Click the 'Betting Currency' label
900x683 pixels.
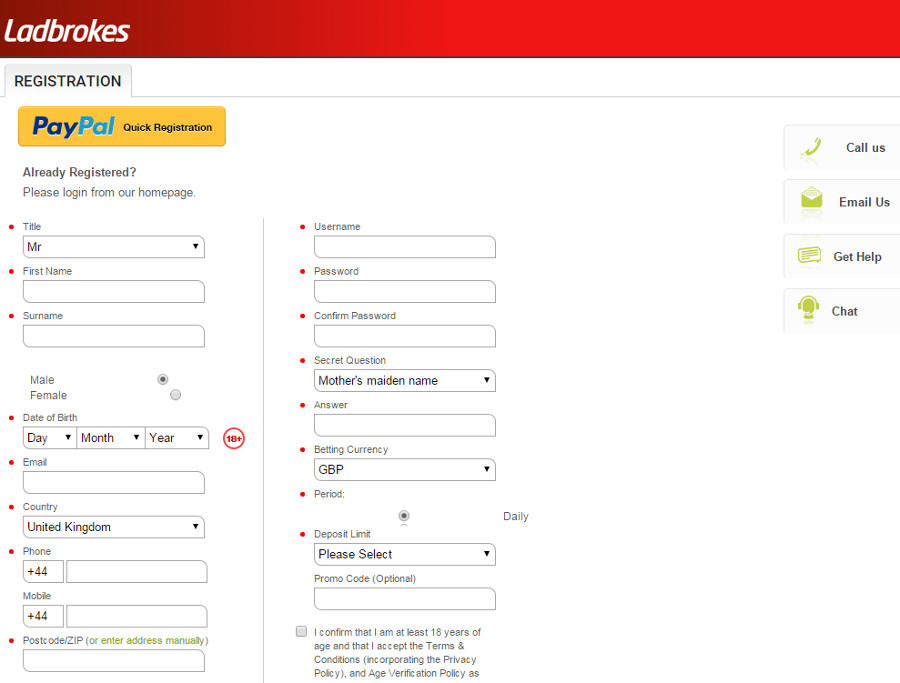click(x=351, y=449)
